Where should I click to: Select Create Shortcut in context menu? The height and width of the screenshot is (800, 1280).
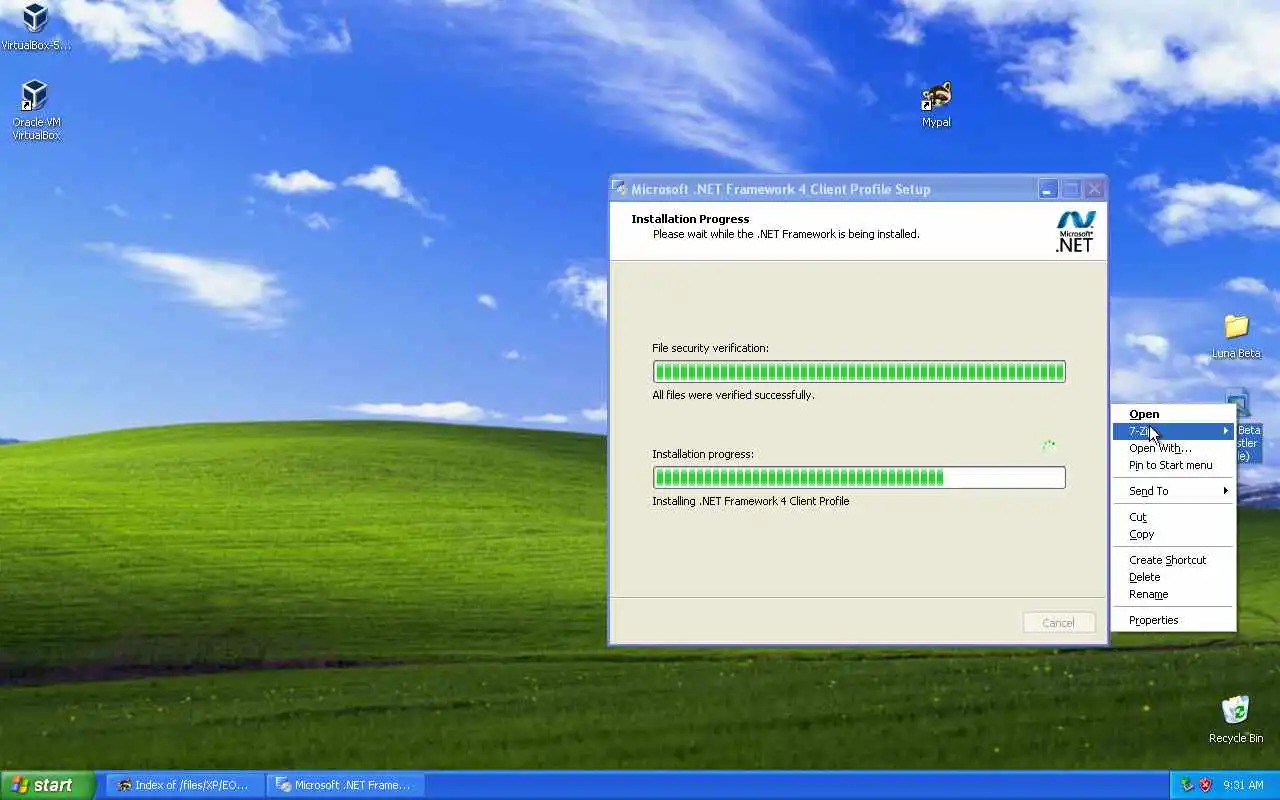click(x=1174, y=560)
